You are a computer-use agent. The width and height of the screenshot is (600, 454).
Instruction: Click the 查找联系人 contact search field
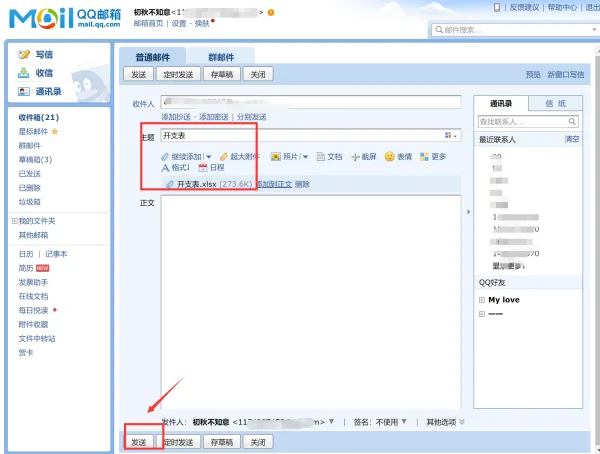point(528,122)
